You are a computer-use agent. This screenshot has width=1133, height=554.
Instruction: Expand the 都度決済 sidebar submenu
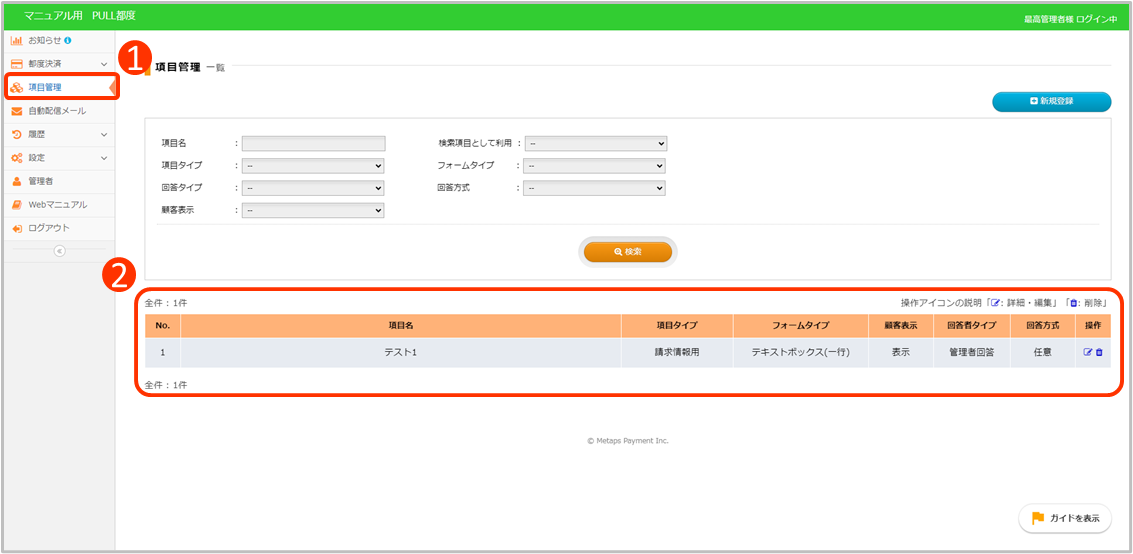pos(104,64)
